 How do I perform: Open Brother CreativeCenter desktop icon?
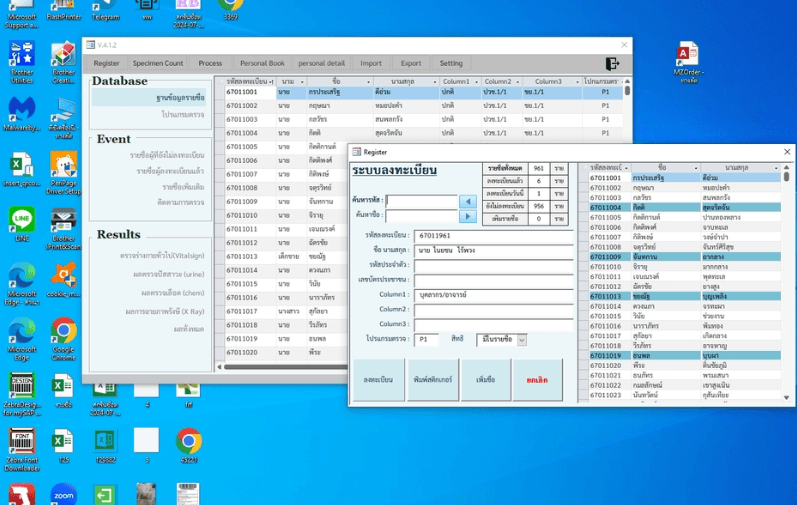64,62
